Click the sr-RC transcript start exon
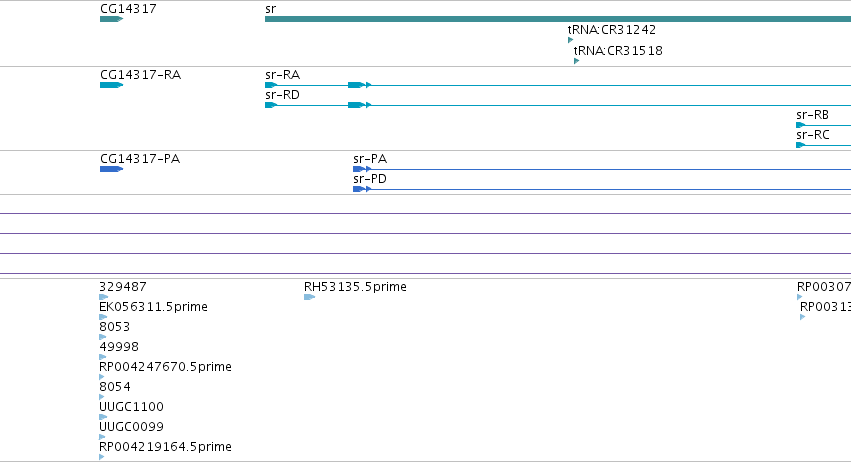The height and width of the screenshot is (462, 851). click(801, 145)
